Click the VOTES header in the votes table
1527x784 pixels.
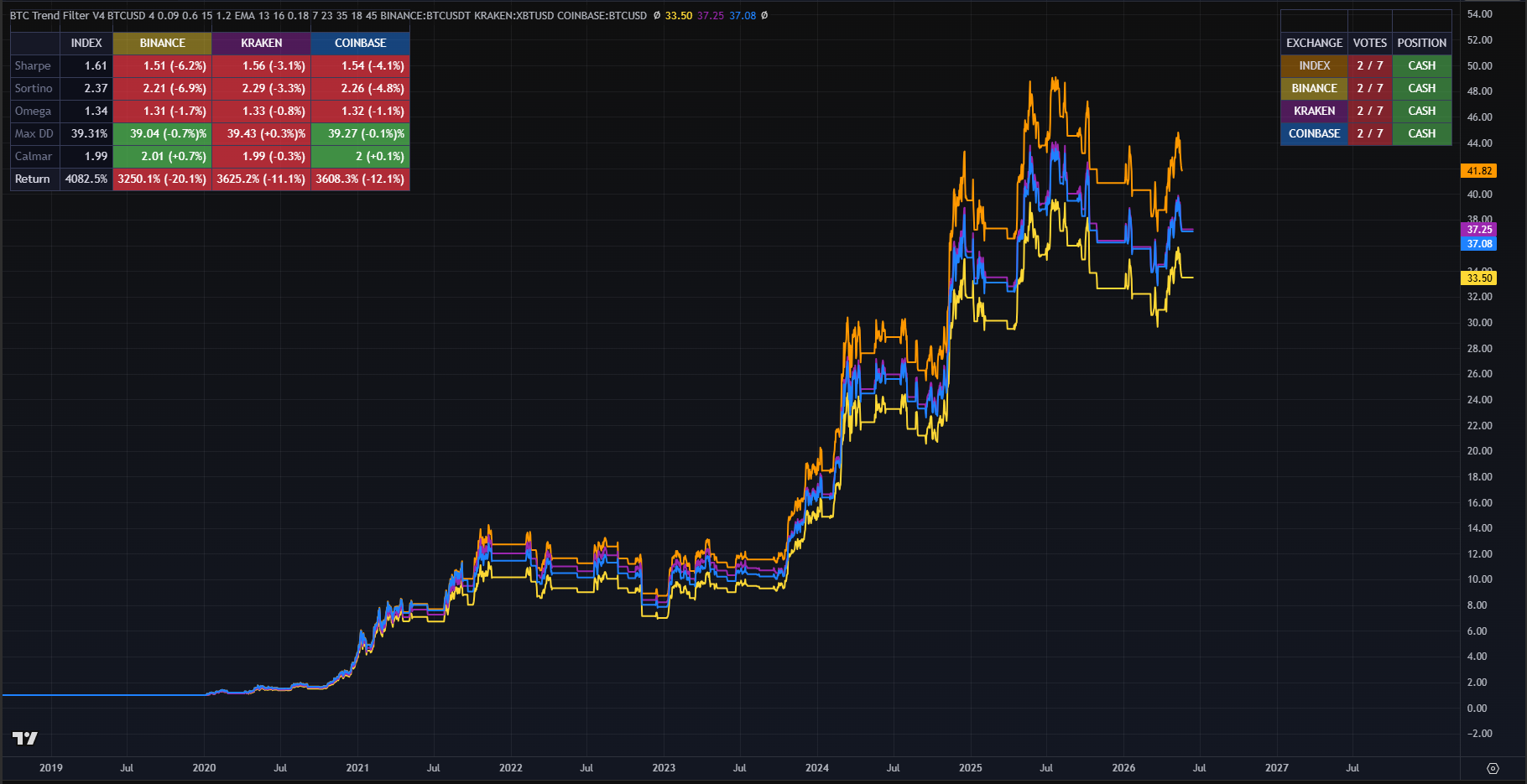(1370, 43)
